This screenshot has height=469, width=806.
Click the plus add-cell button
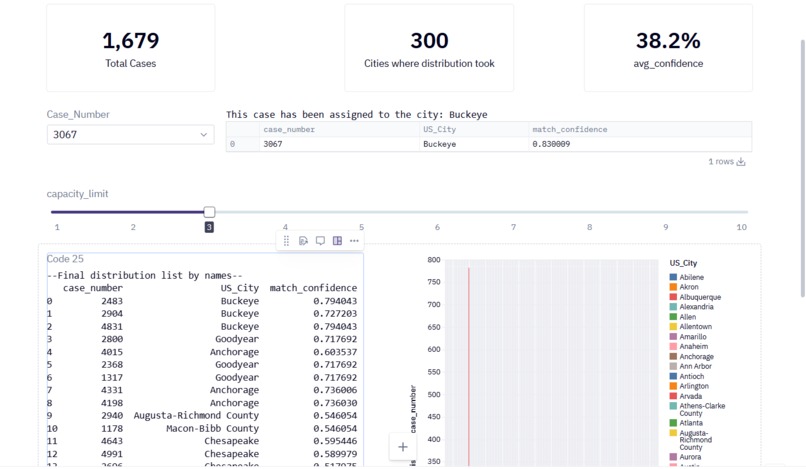pyautogui.click(x=402, y=447)
